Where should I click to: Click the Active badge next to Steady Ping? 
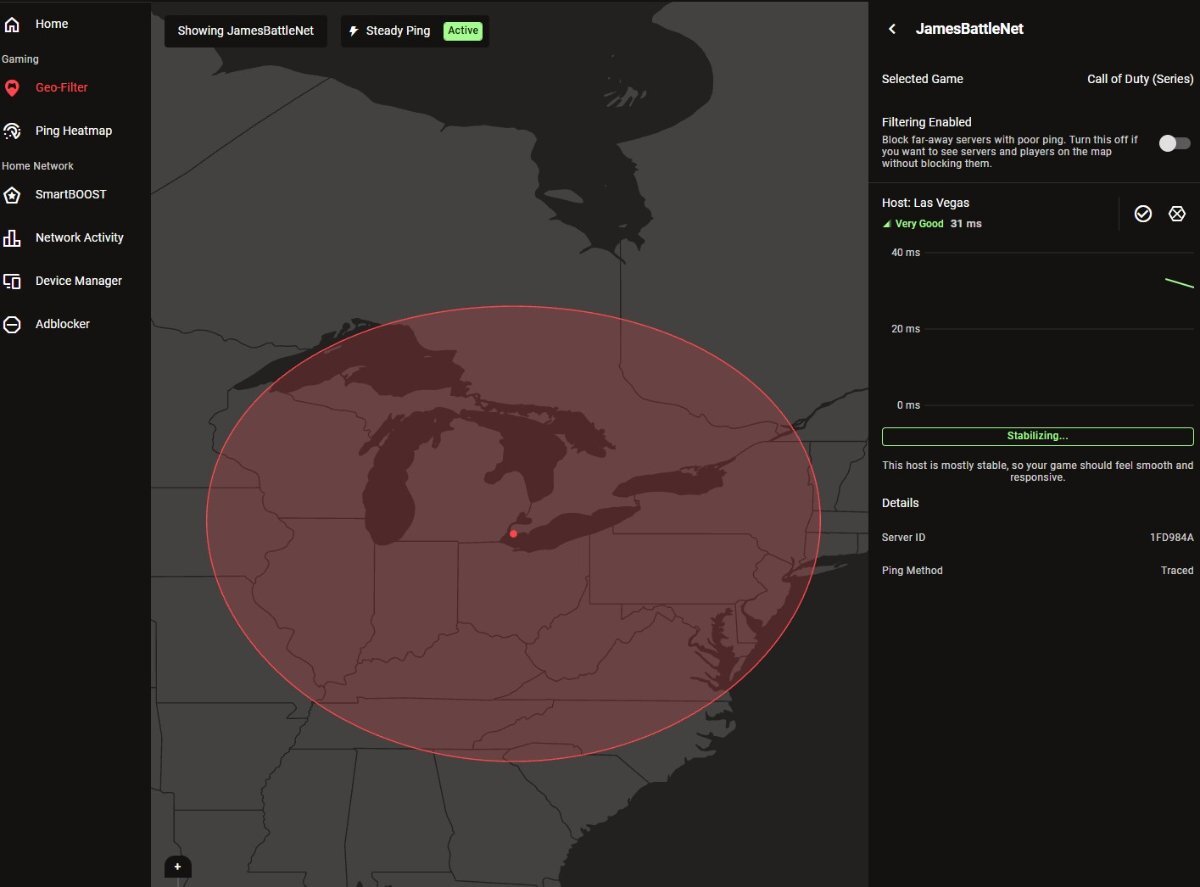[x=463, y=31]
